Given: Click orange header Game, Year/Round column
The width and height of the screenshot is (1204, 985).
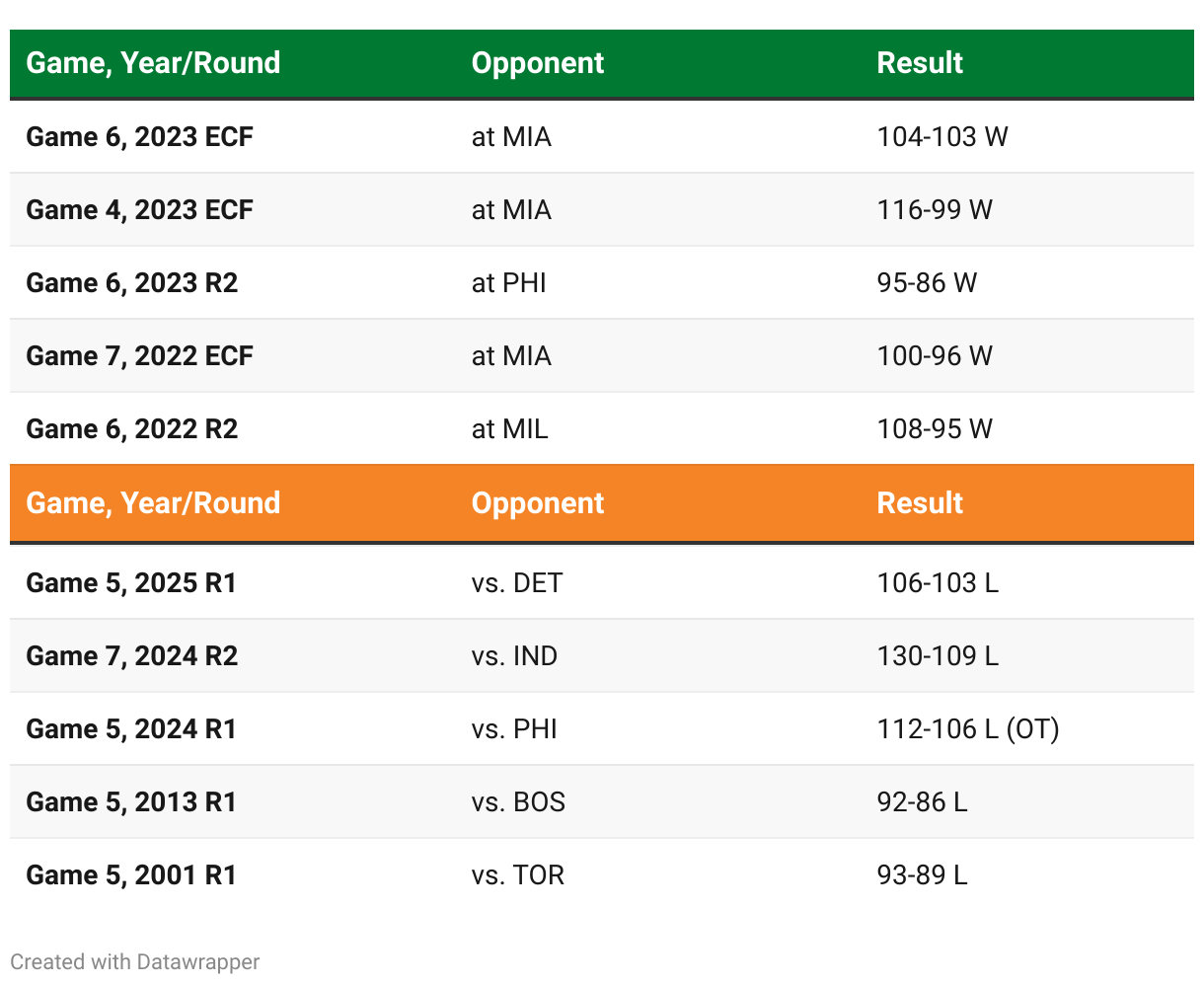Looking at the screenshot, I should click(x=153, y=503).
